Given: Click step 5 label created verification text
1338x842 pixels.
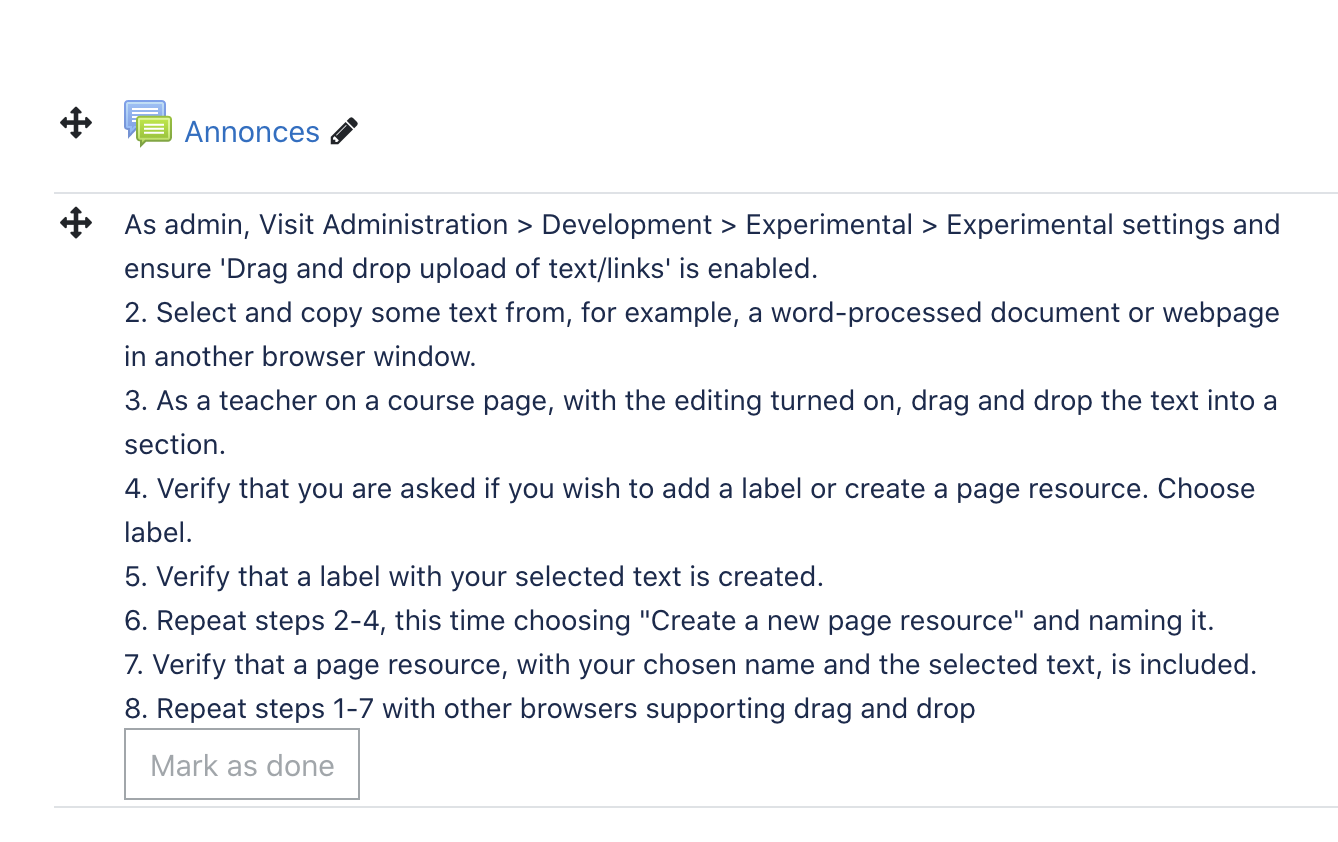Looking at the screenshot, I should pos(473,576).
